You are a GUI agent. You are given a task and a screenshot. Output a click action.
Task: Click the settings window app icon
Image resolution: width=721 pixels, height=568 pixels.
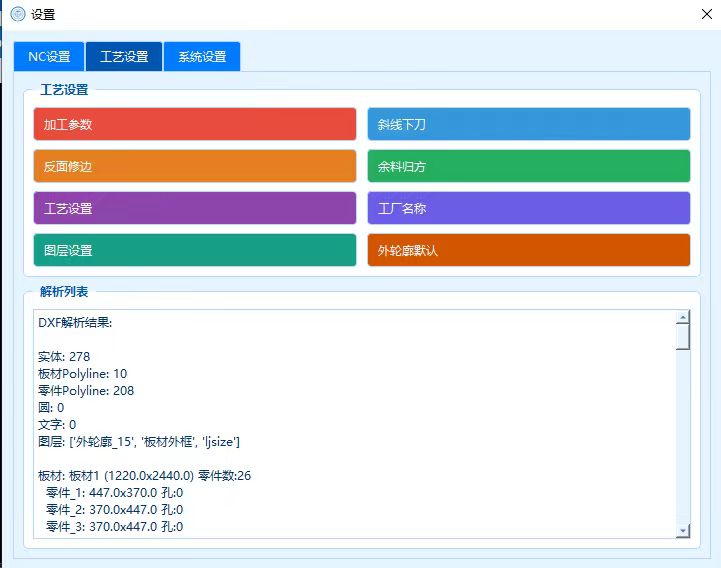(17, 14)
